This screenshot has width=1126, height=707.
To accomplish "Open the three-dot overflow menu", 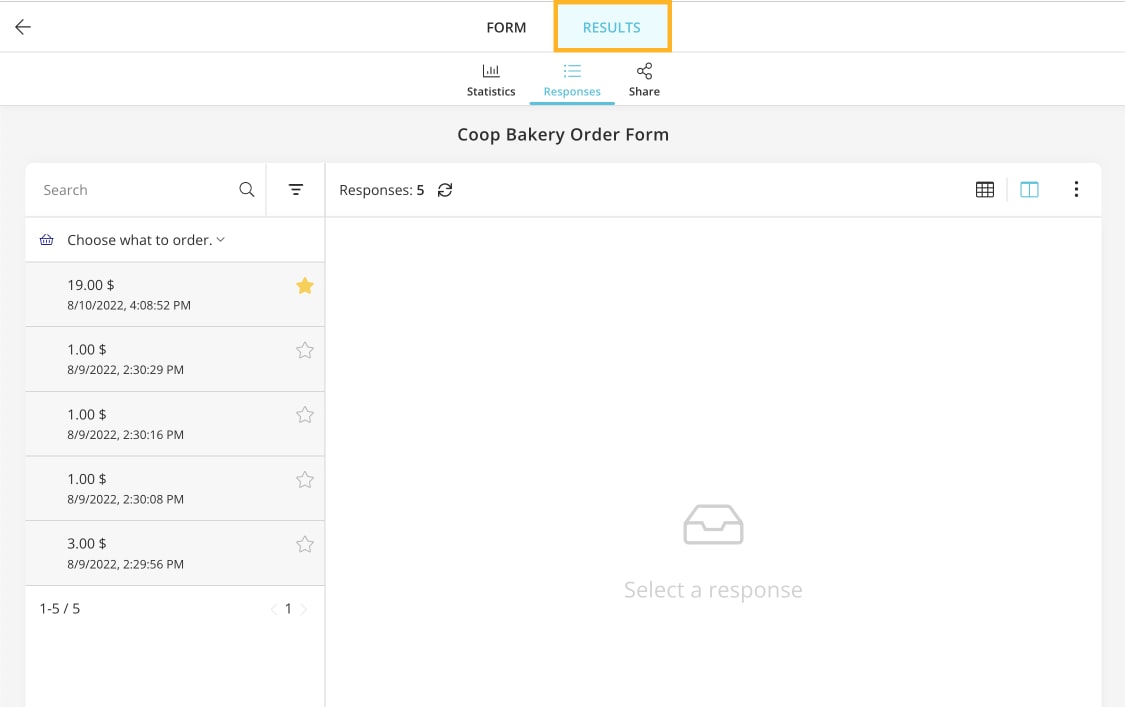I will 1076,189.
